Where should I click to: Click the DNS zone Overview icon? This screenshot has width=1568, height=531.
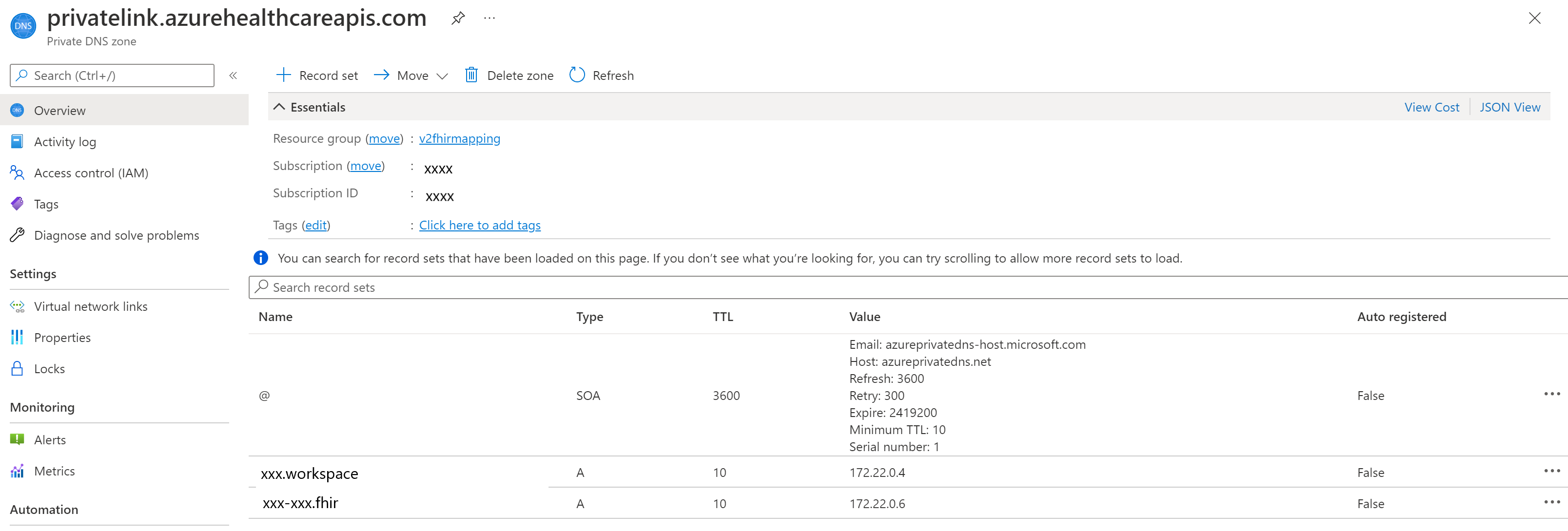click(18, 110)
